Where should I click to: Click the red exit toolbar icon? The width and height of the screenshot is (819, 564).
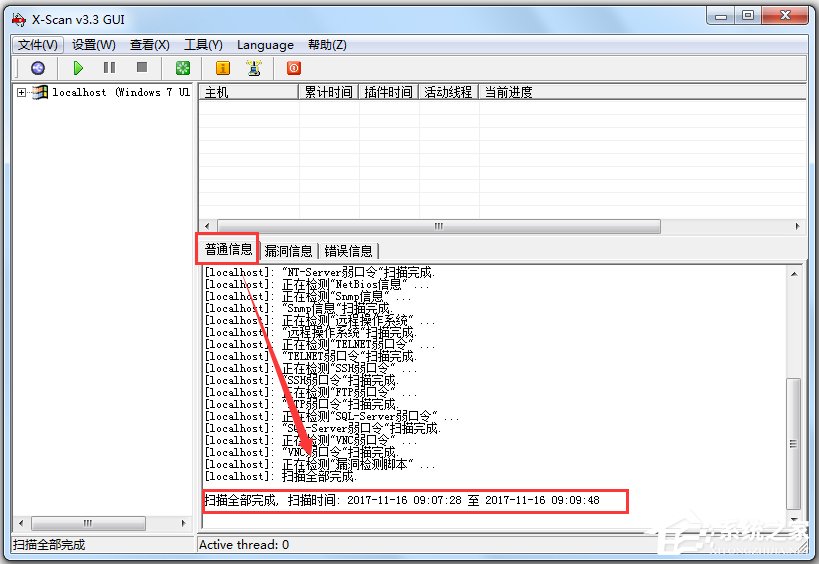pos(294,68)
